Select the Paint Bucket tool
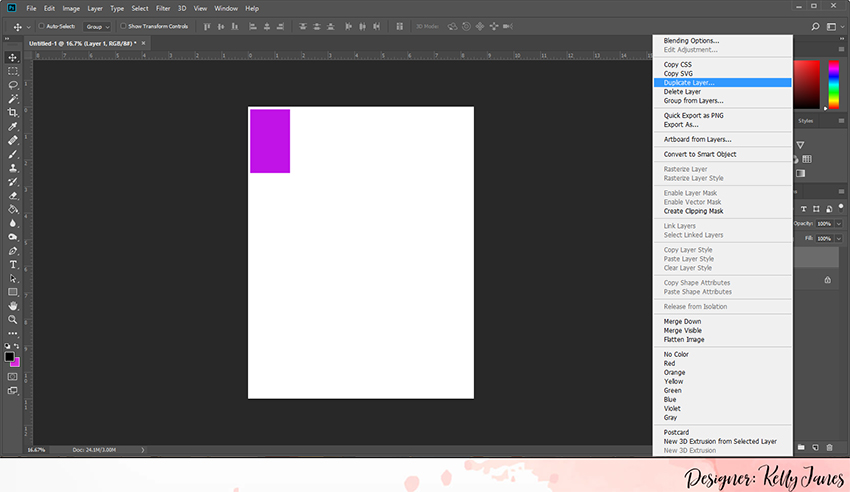The width and height of the screenshot is (850, 492). (12, 209)
